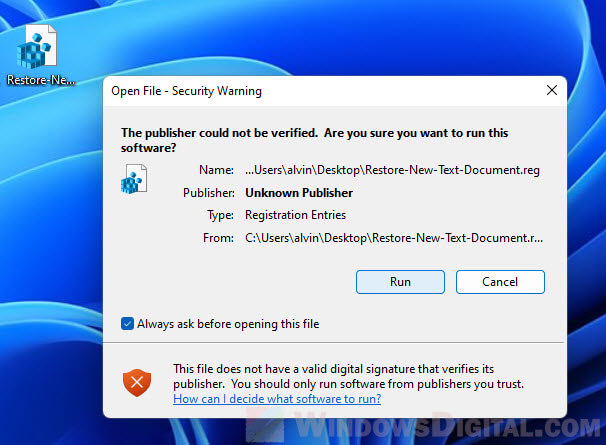Click the 'Open File - Security Warning' title

[x=186, y=91]
